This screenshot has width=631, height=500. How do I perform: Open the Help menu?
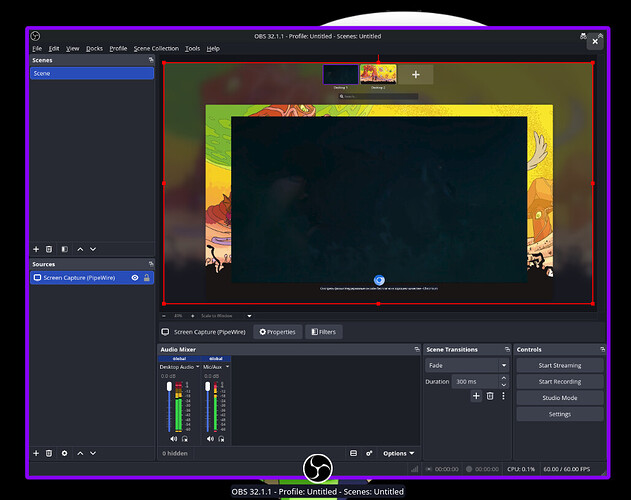coord(213,48)
